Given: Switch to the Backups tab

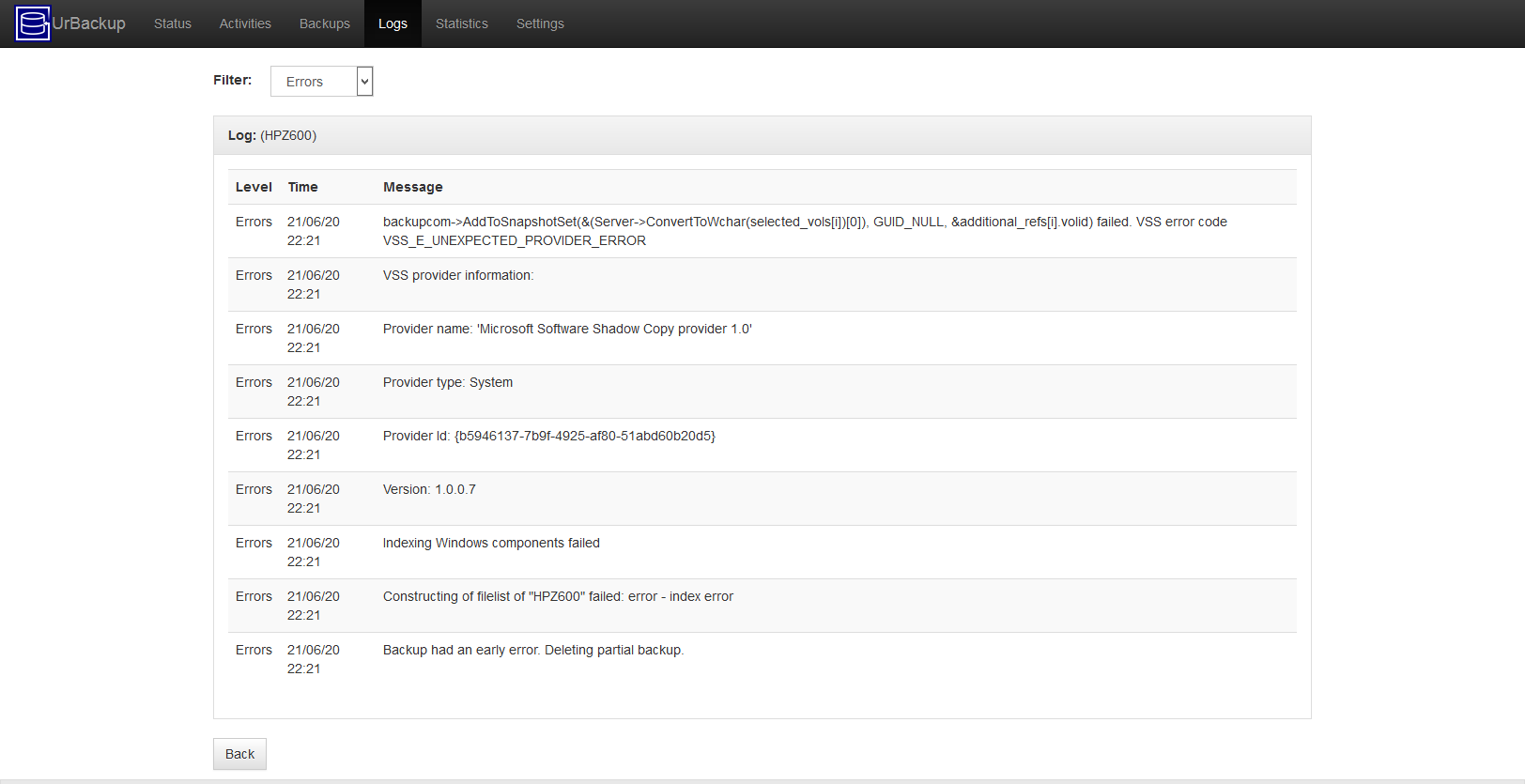Looking at the screenshot, I should tap(325, 23).
